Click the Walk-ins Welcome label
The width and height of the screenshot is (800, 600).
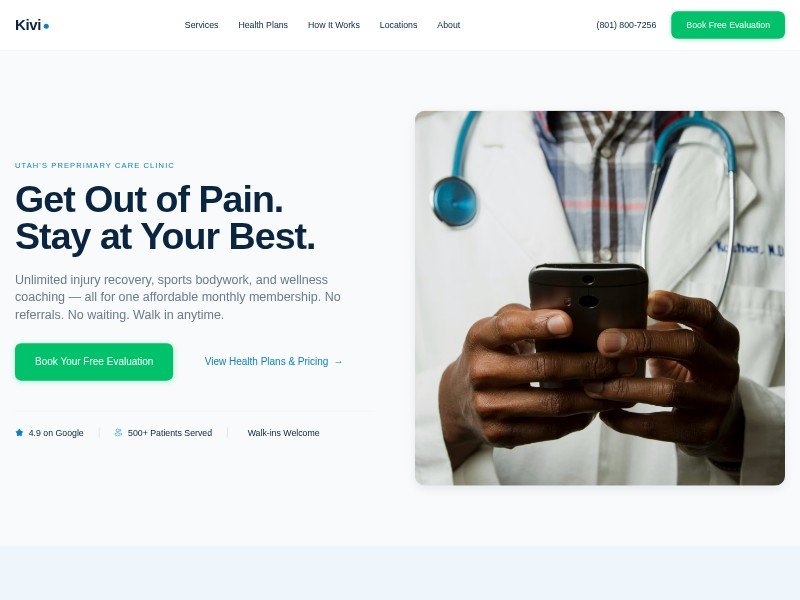(283, 433)
